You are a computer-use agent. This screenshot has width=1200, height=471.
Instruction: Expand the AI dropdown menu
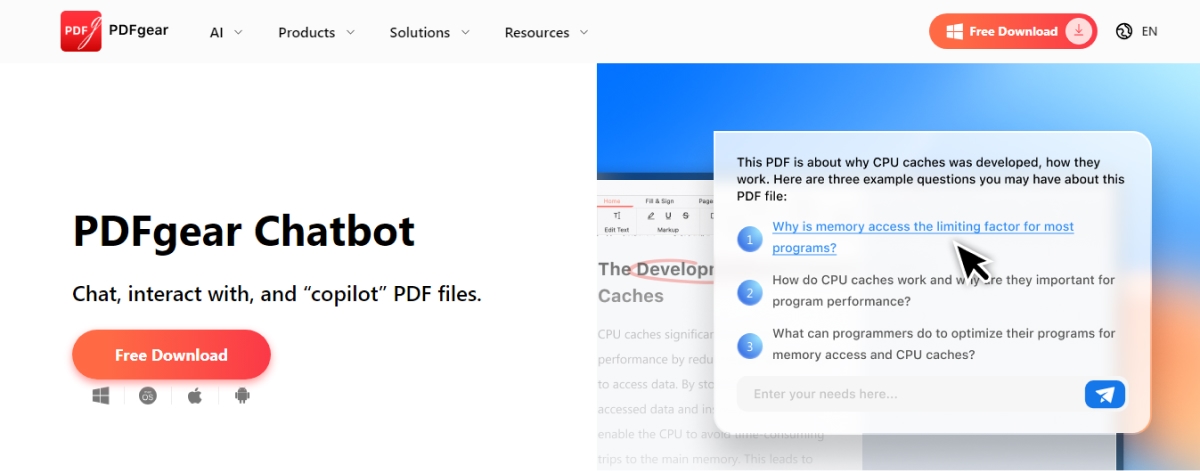226,32
